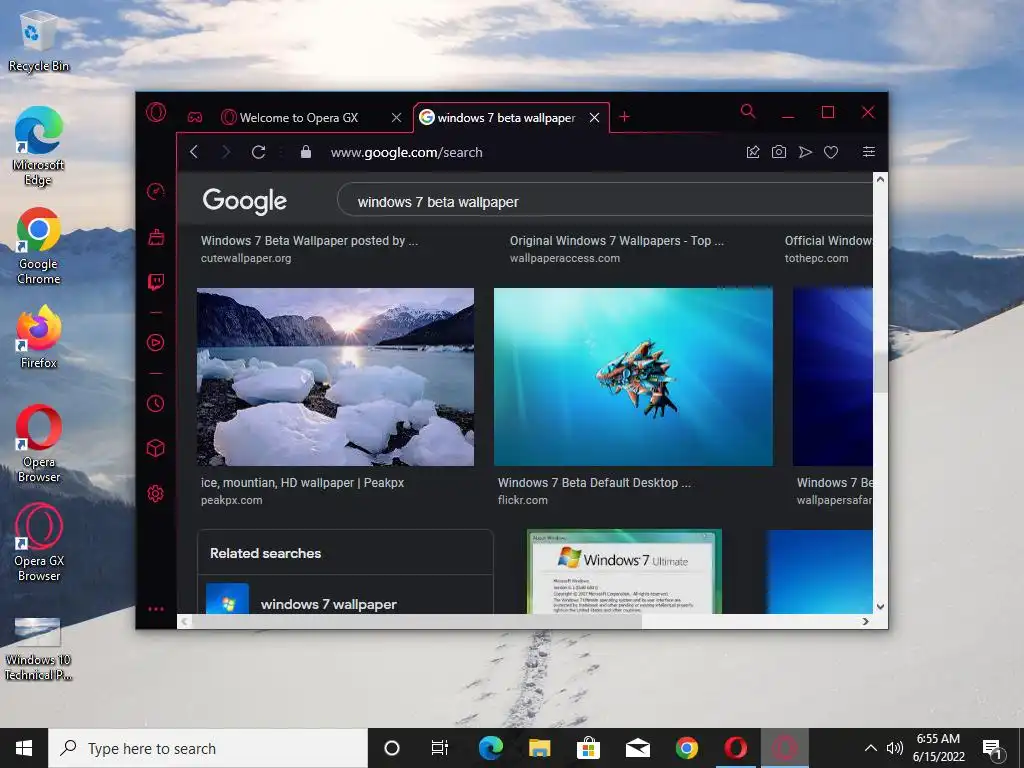Click related search 'windows 7 wallpaper'
1024x768 pixels.
(x=328, y=604)
